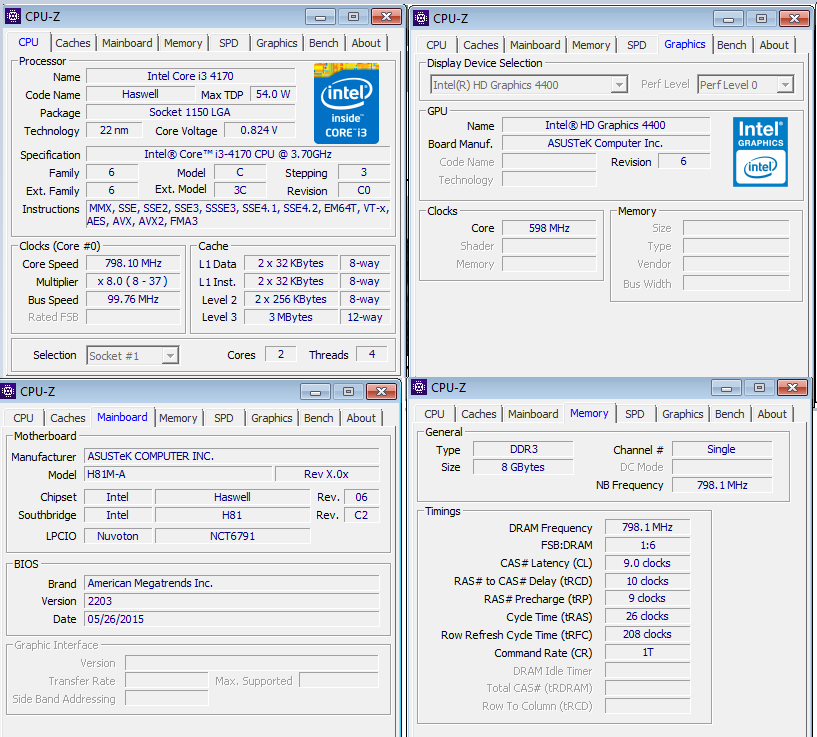Viewport: 817px width, 737px height.
Task: Click the Instructions list field
Action: (238, 214)
